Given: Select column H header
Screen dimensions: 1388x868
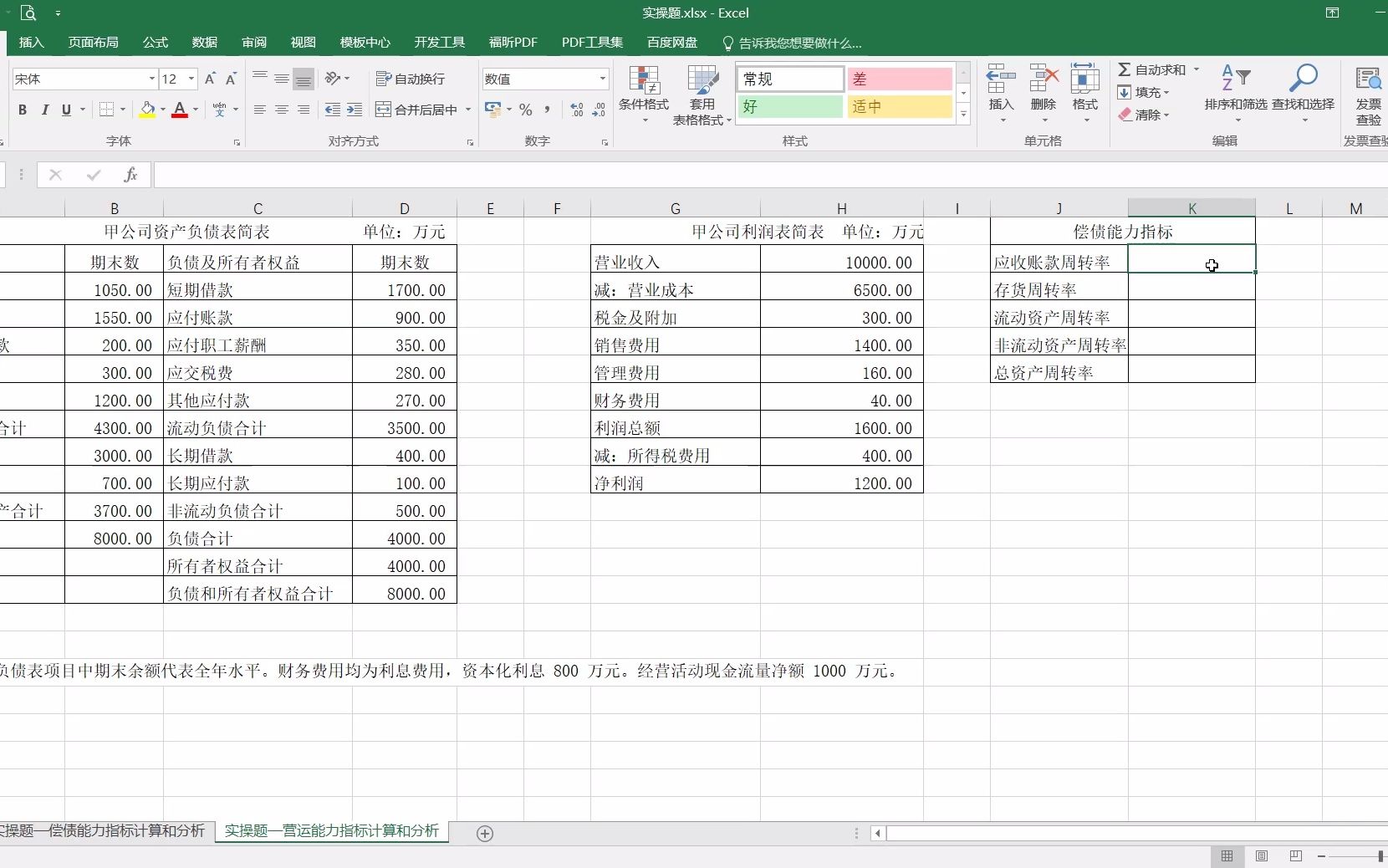Looking at the screenshot, I should coord(842,208).
